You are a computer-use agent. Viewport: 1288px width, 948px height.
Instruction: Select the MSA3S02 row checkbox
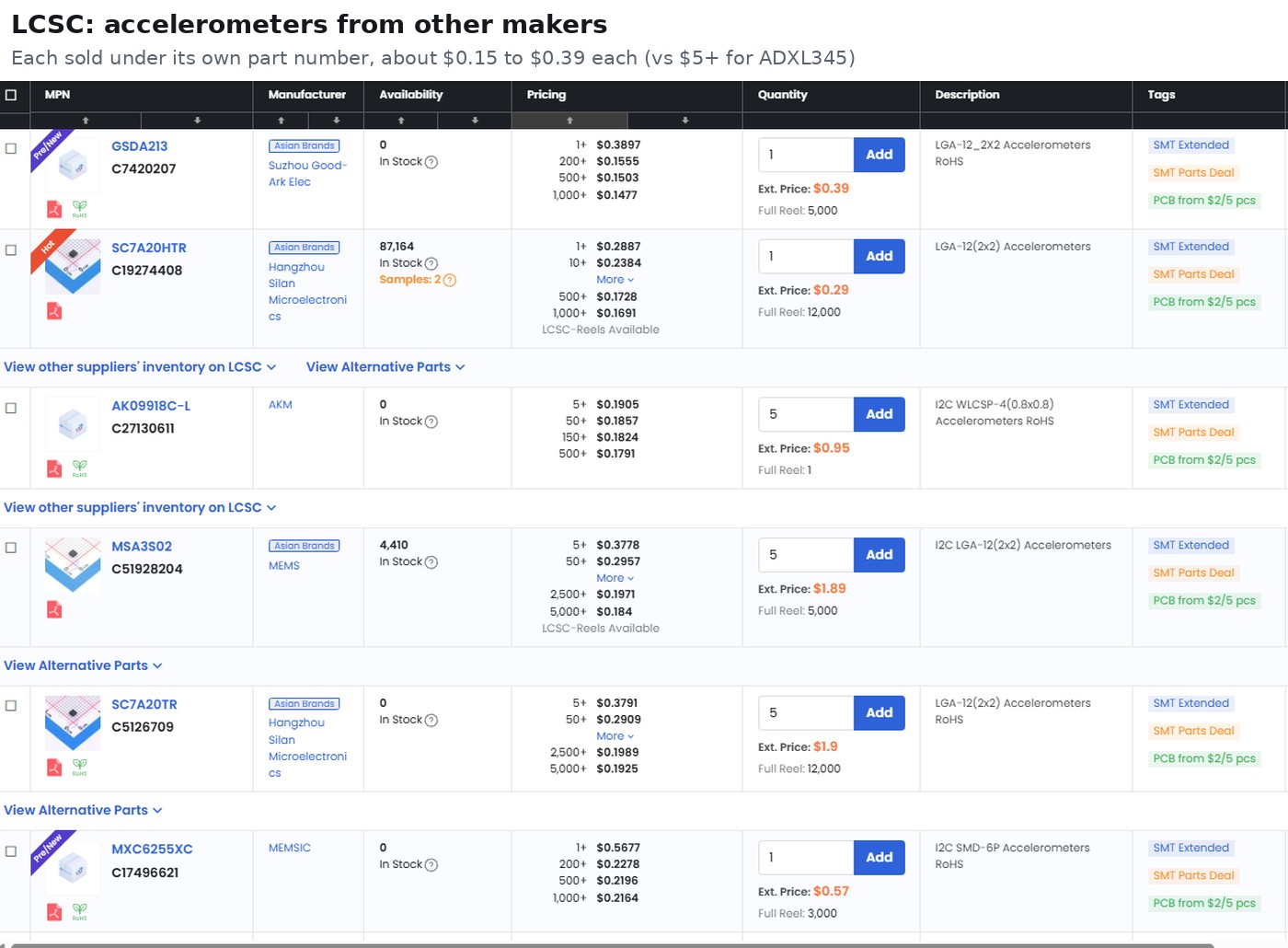[11, 548]
